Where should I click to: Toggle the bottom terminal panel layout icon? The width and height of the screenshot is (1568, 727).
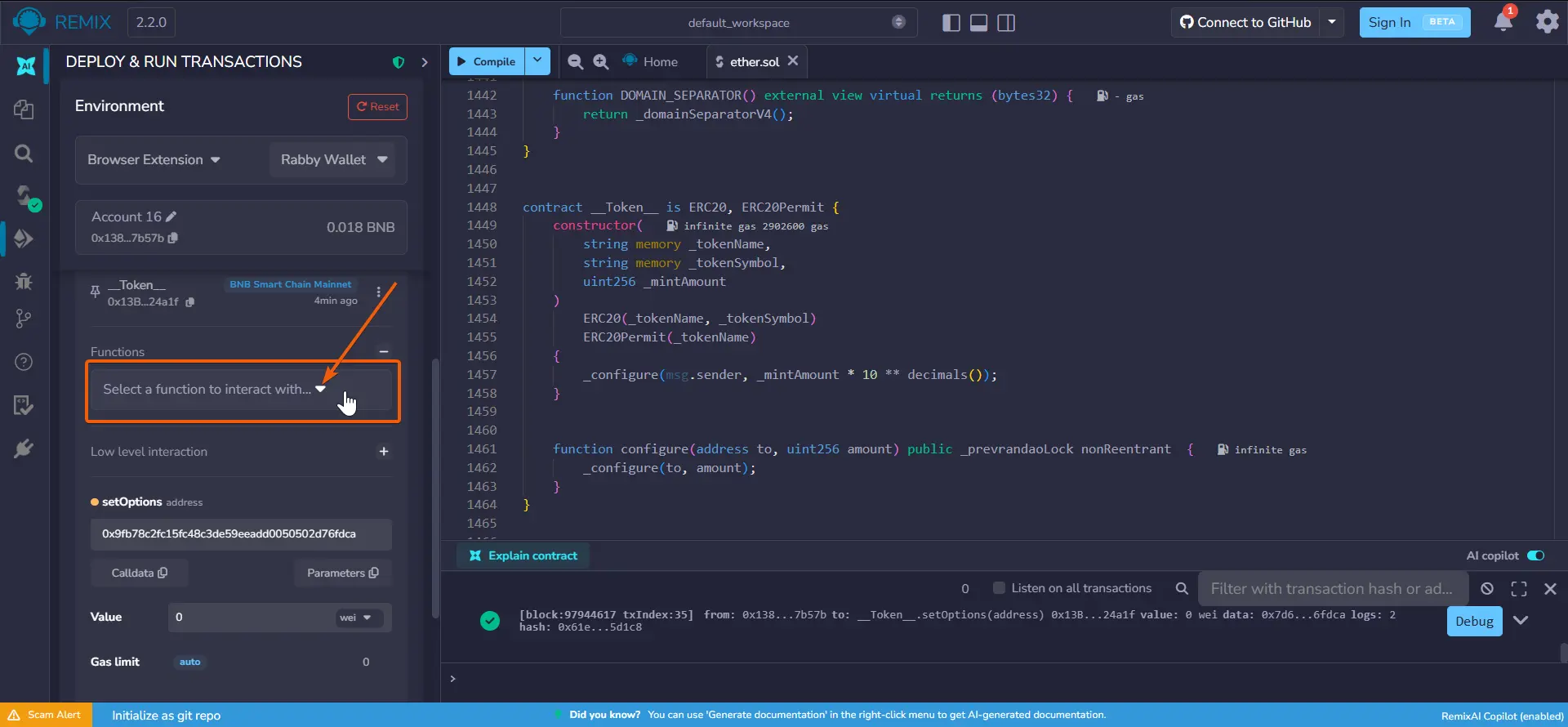pos(978,23)
